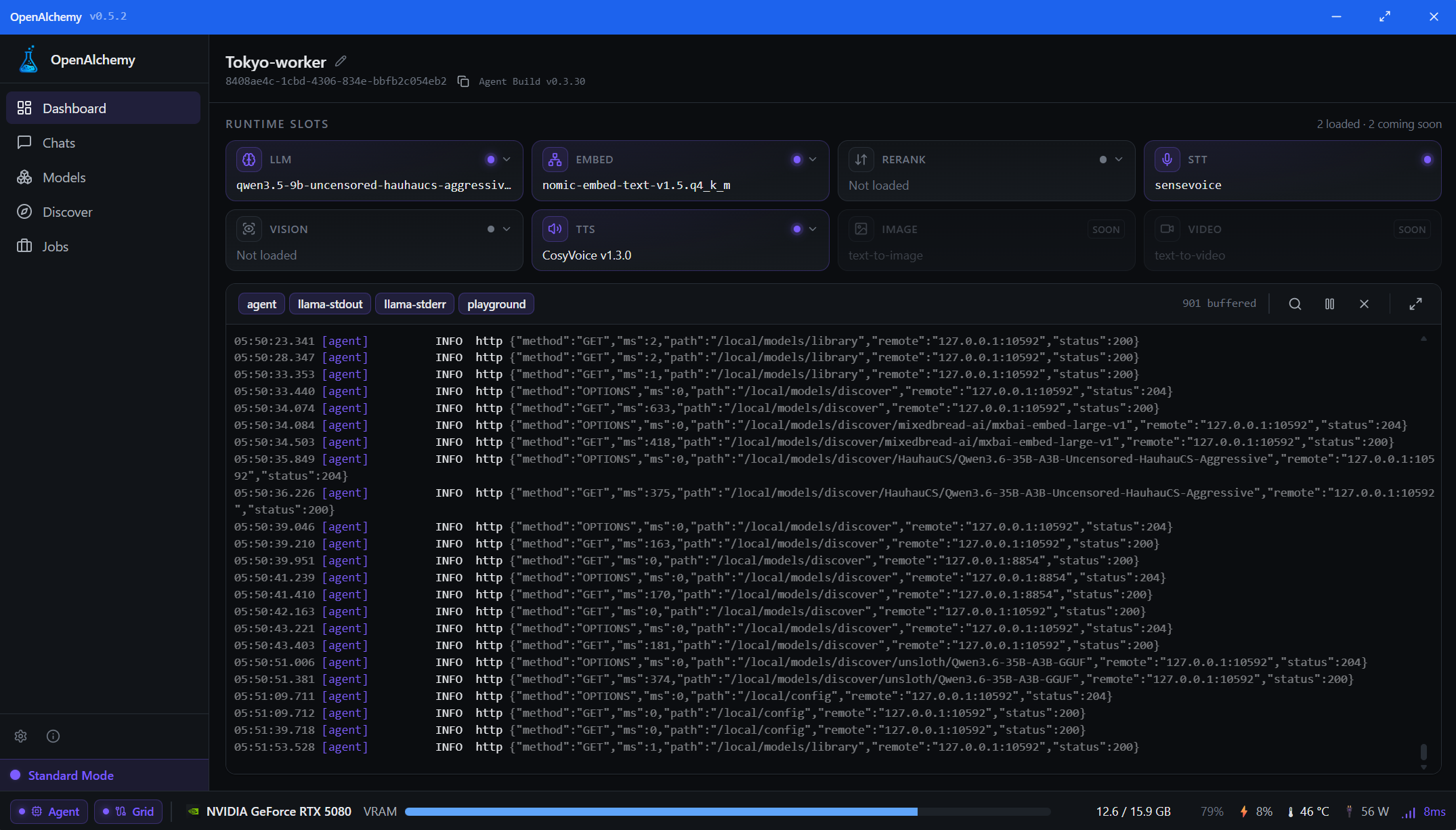1456x830 pixels.
Task: Click the wattage plug icon
Action: coord(1350,811)
